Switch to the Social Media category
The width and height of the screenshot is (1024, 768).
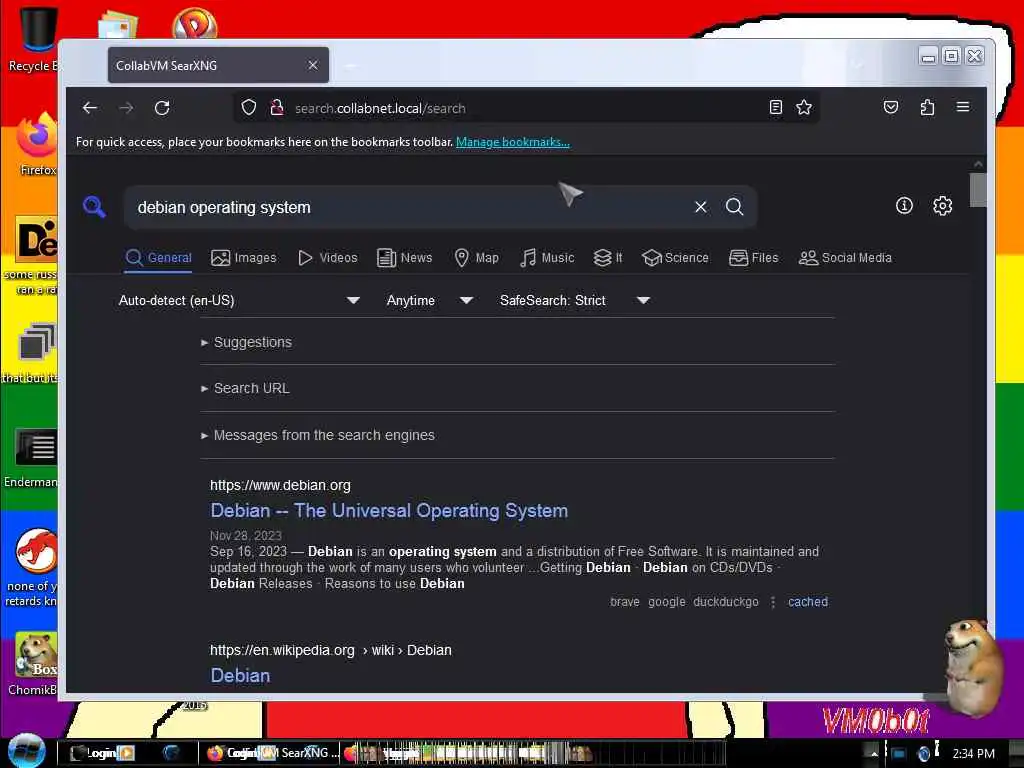coord(845,257)
